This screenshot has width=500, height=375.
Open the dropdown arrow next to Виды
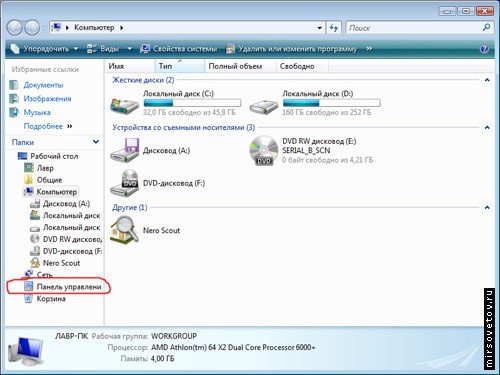[x=129, y=49]
